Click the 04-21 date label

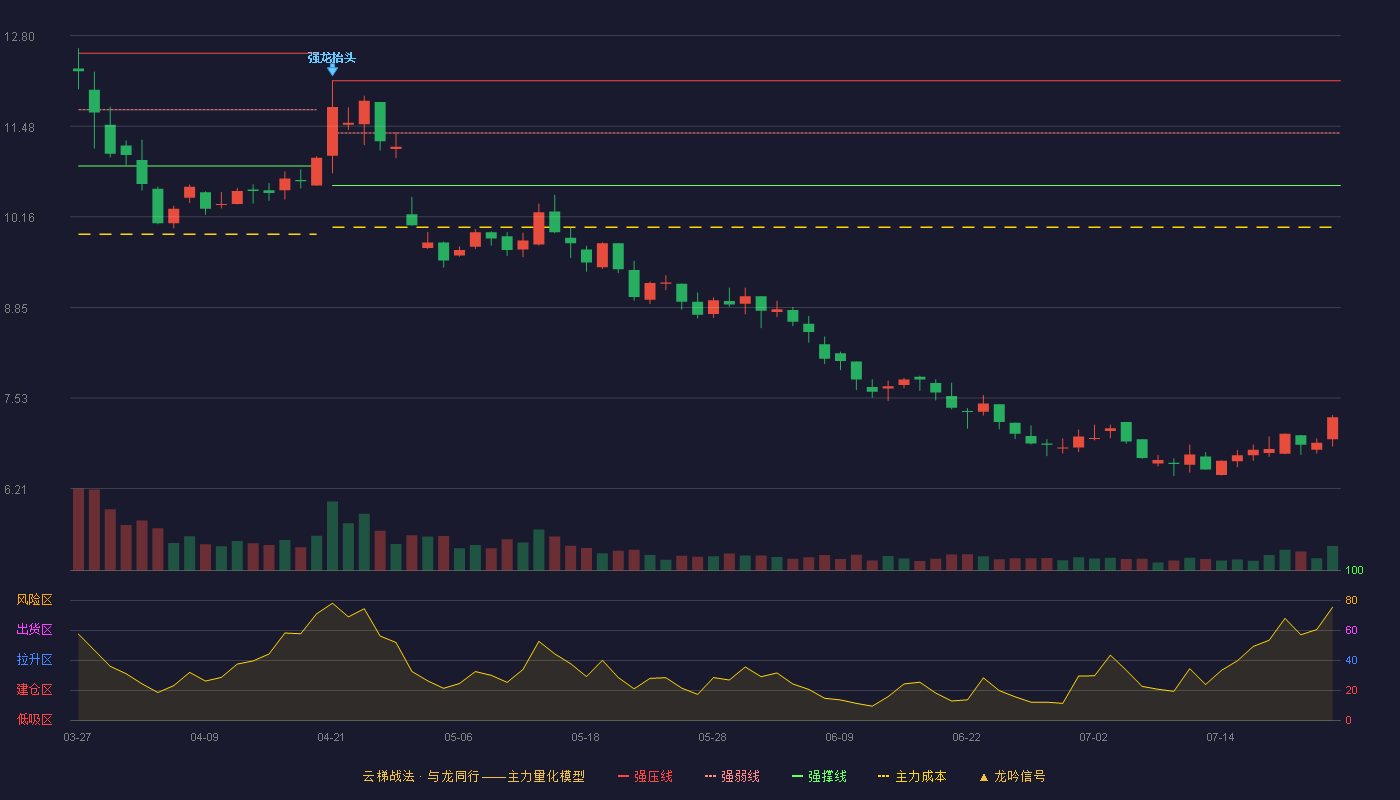pos(331,737)
